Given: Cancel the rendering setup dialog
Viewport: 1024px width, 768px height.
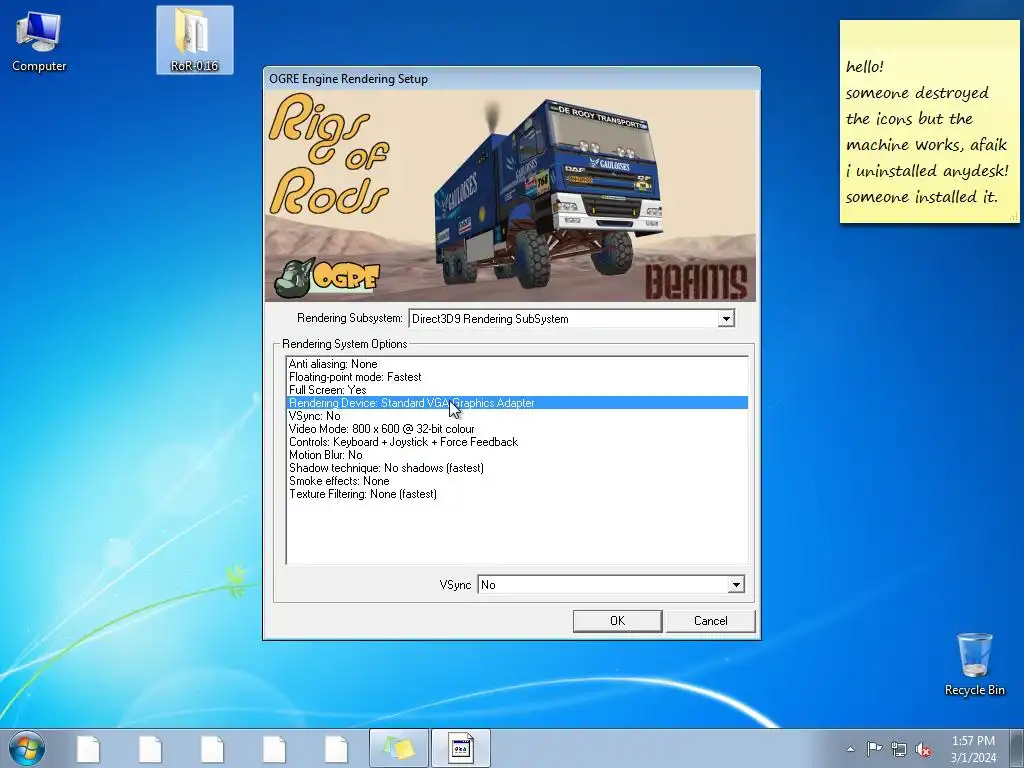Looking at the screenshot, I should click(711, 621).
